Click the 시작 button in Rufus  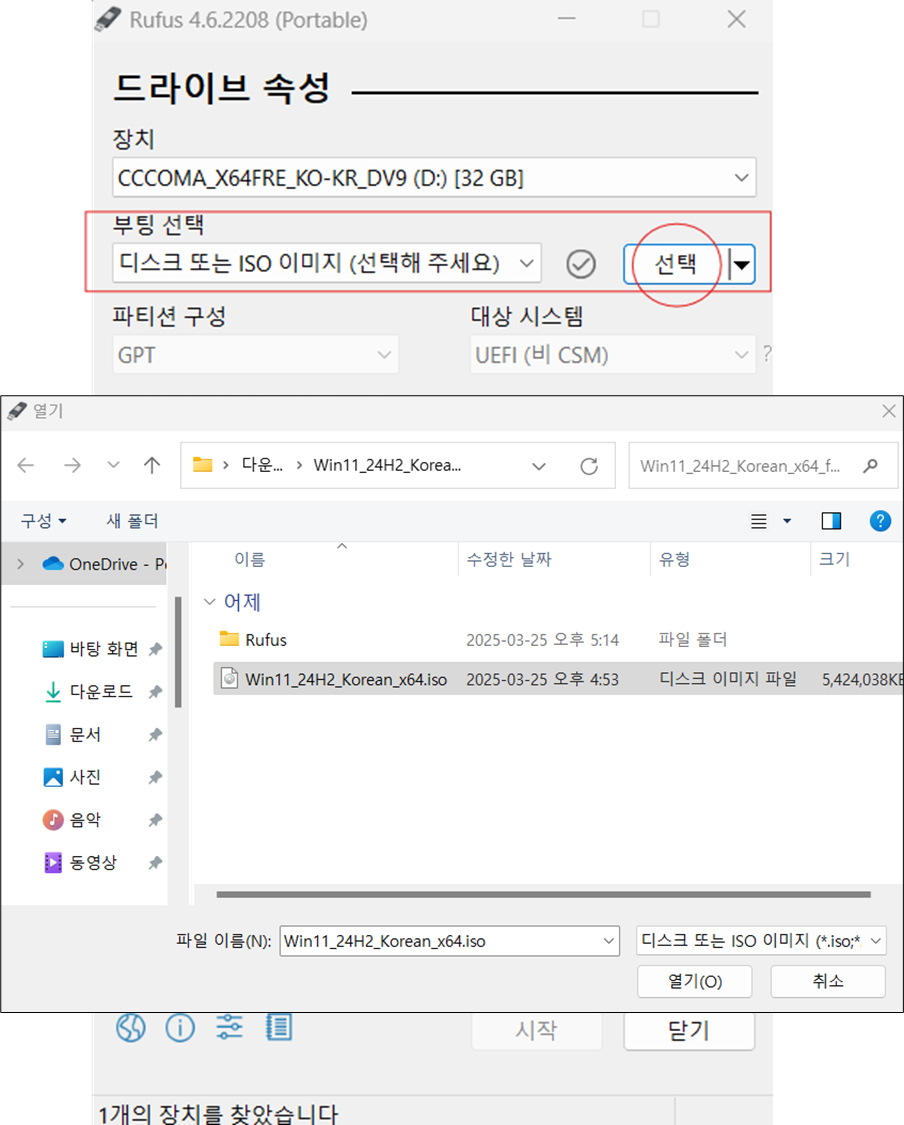[537, 1030]
